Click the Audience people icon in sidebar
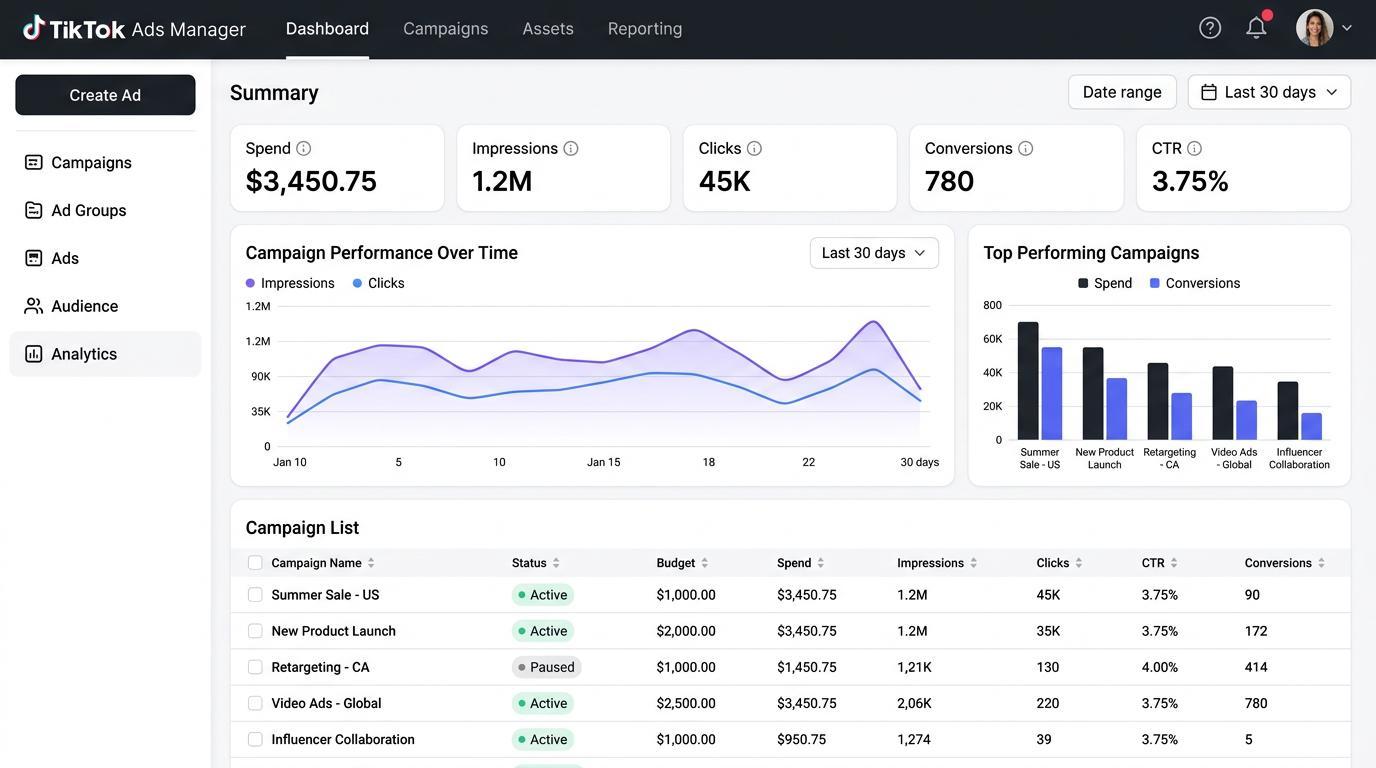 click(34, 306)
